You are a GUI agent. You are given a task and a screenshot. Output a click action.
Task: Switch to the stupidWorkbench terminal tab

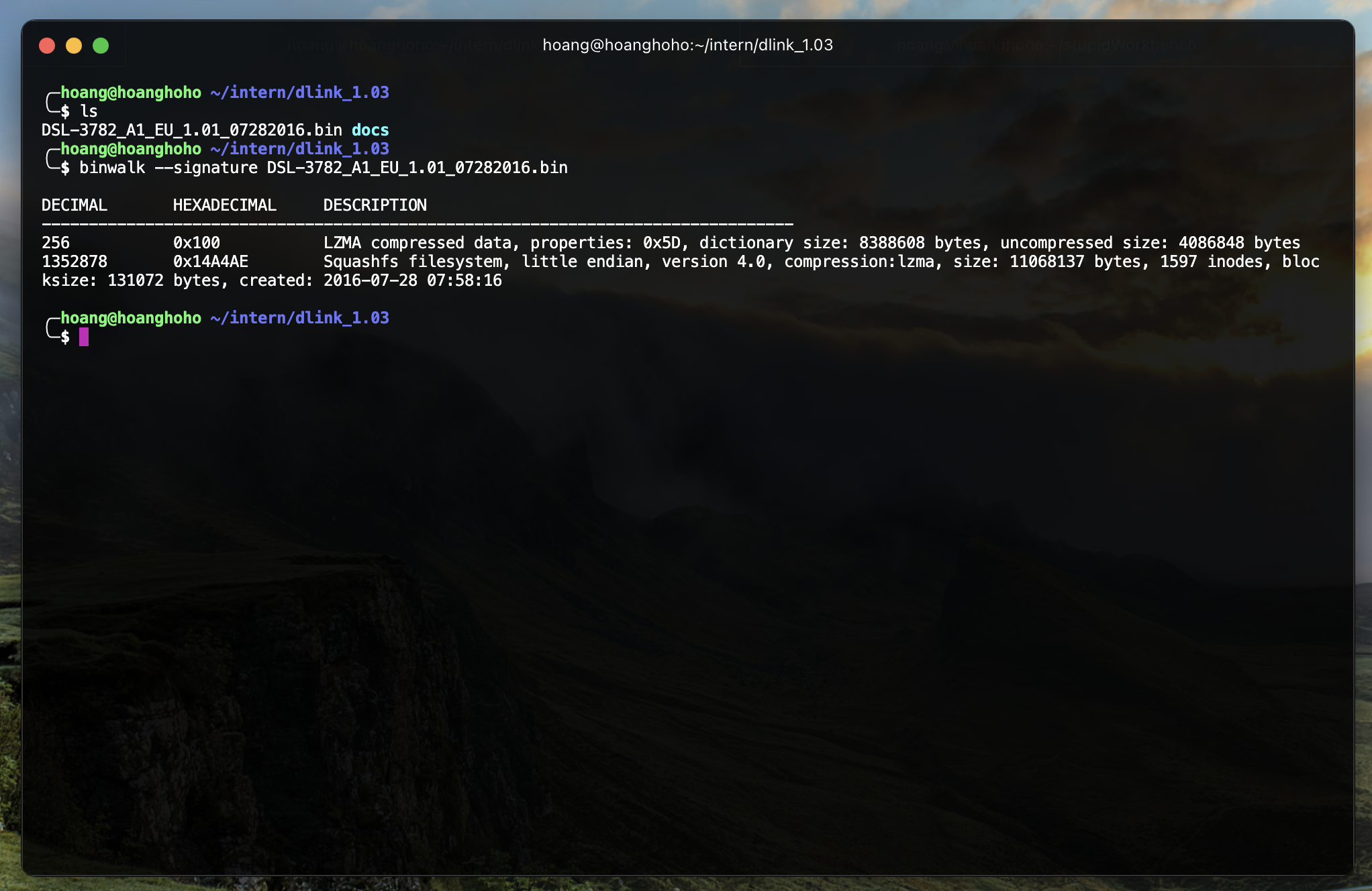(1046, 45)
